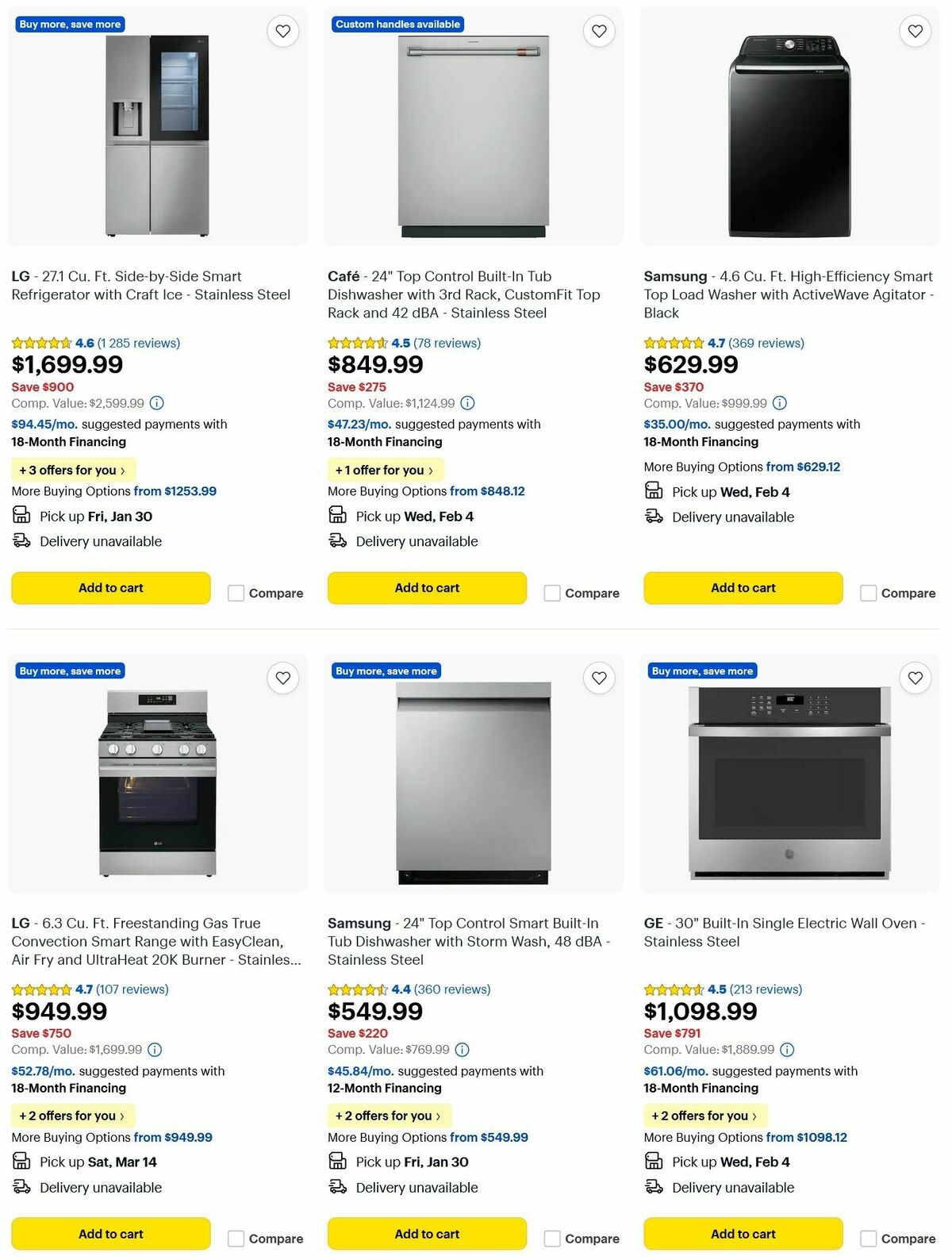Click the info icon next to GE oven price

[786, 1049]
